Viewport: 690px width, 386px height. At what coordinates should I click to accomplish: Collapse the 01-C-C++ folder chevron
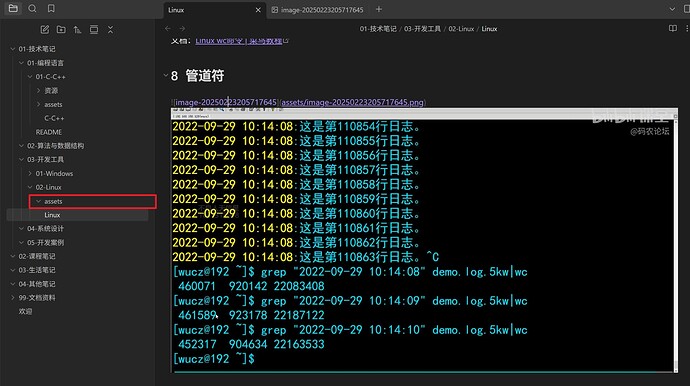(x=30, y=77)
